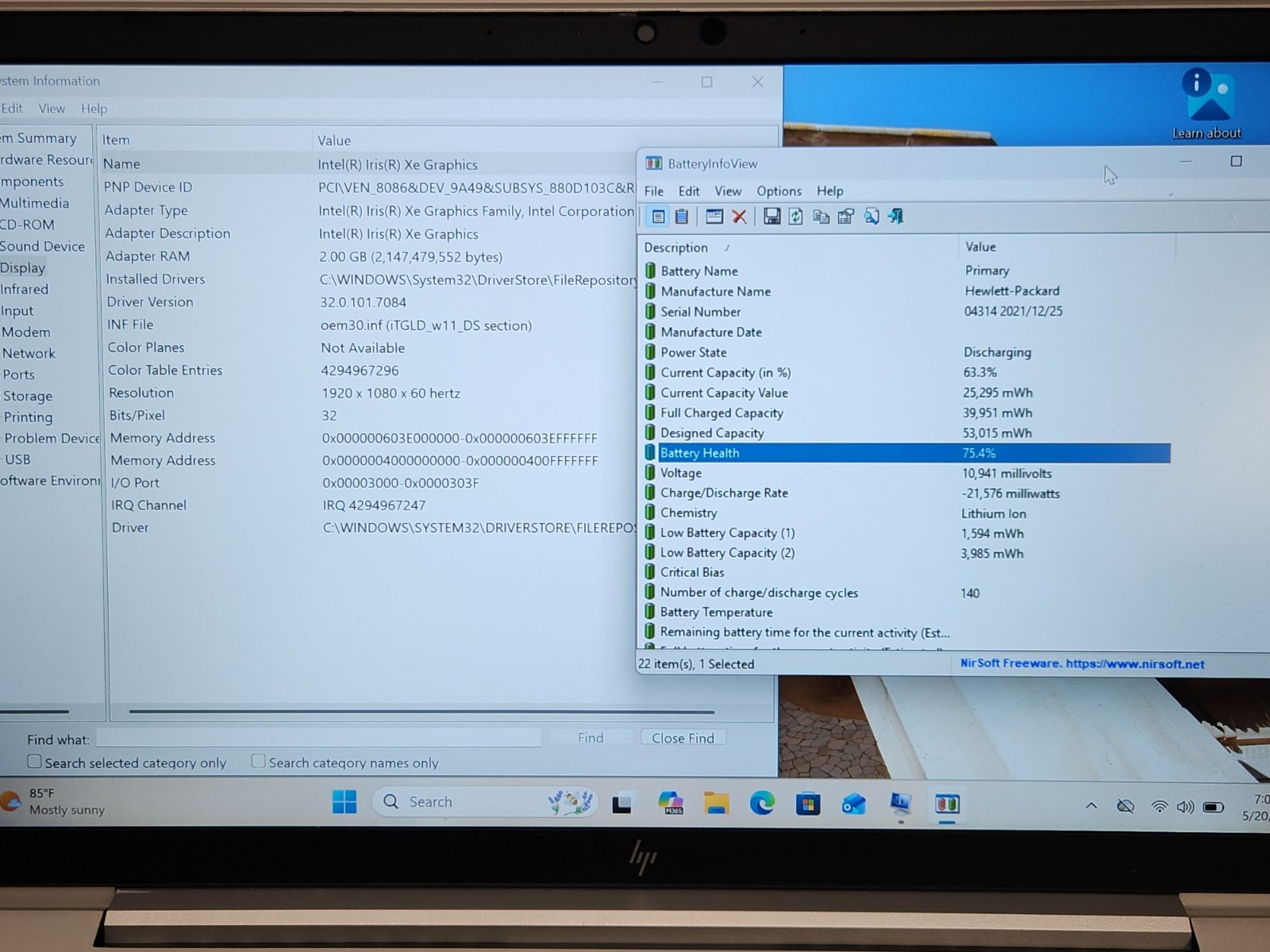The width and height of the screenshot is (1270, 952).
Task: Open the BatteryInfoView File menu
Action: [x=654, y=191]
